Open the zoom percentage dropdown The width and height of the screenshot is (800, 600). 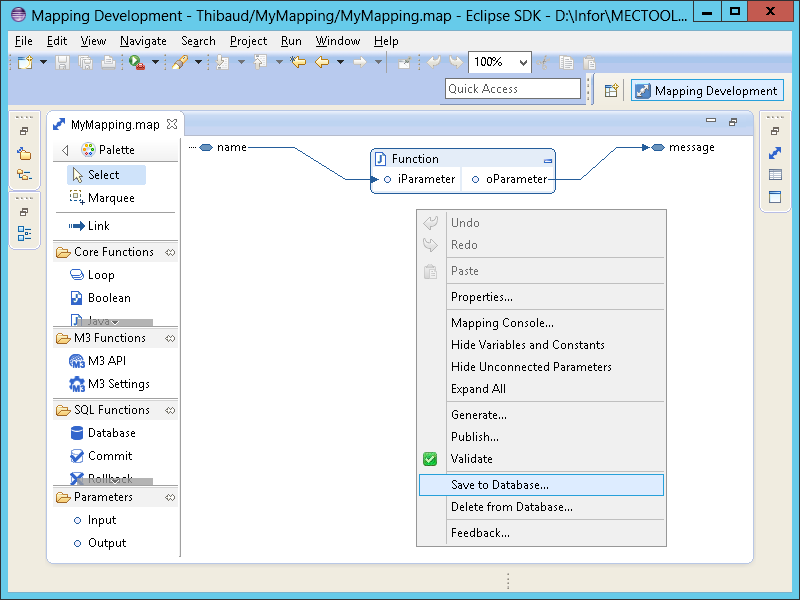pos(523,62)
